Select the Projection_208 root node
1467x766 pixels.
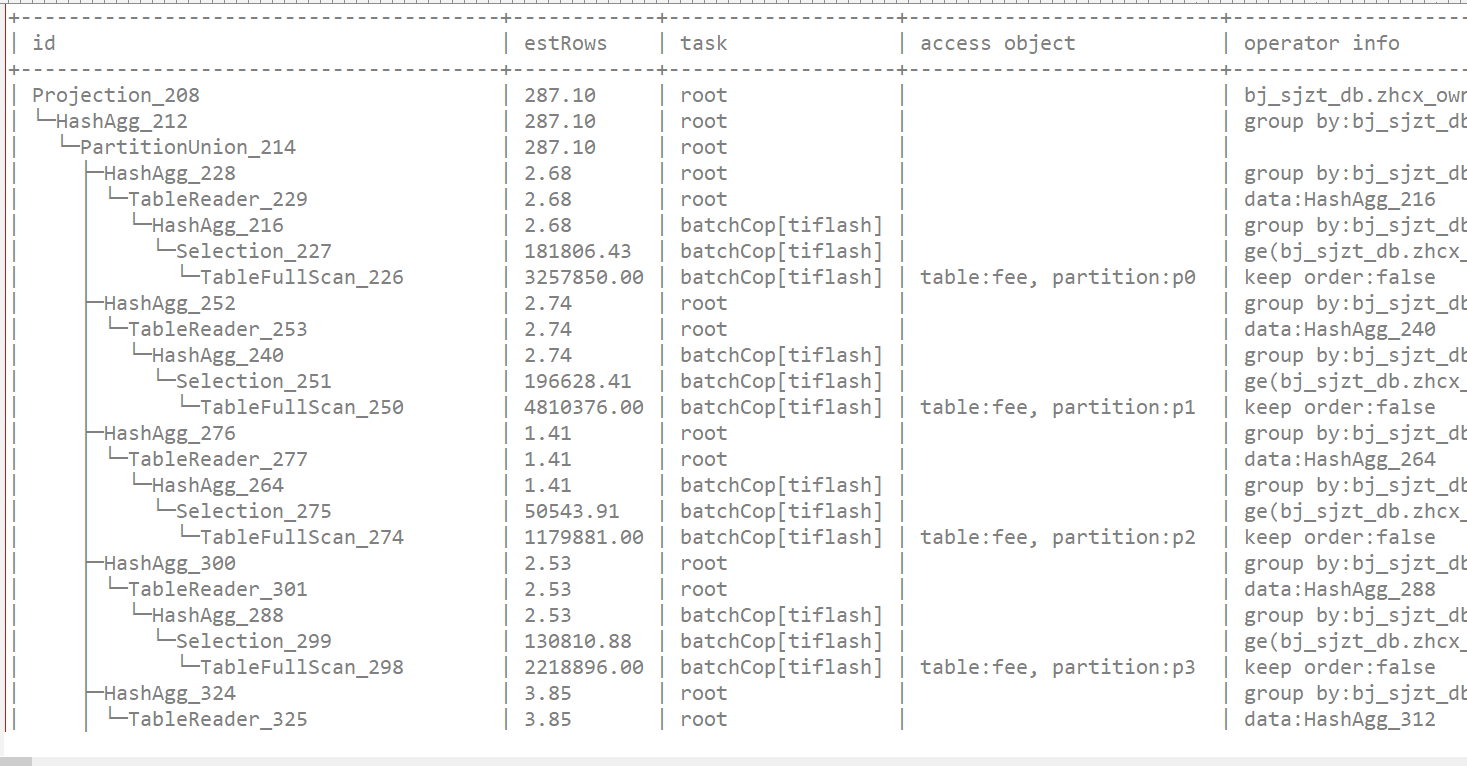pyautogui.click(x=116, y=95)
